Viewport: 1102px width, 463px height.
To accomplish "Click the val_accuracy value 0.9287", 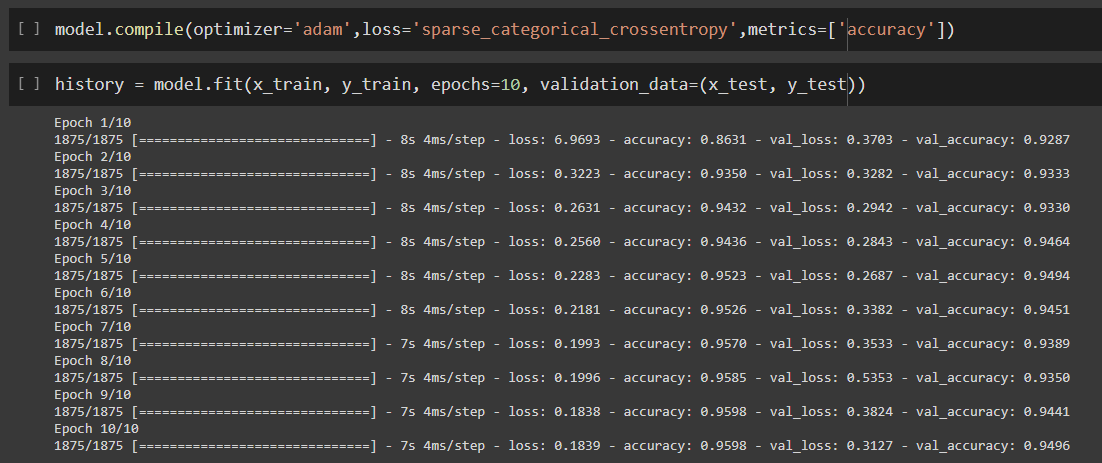I will click(1046, 140).
